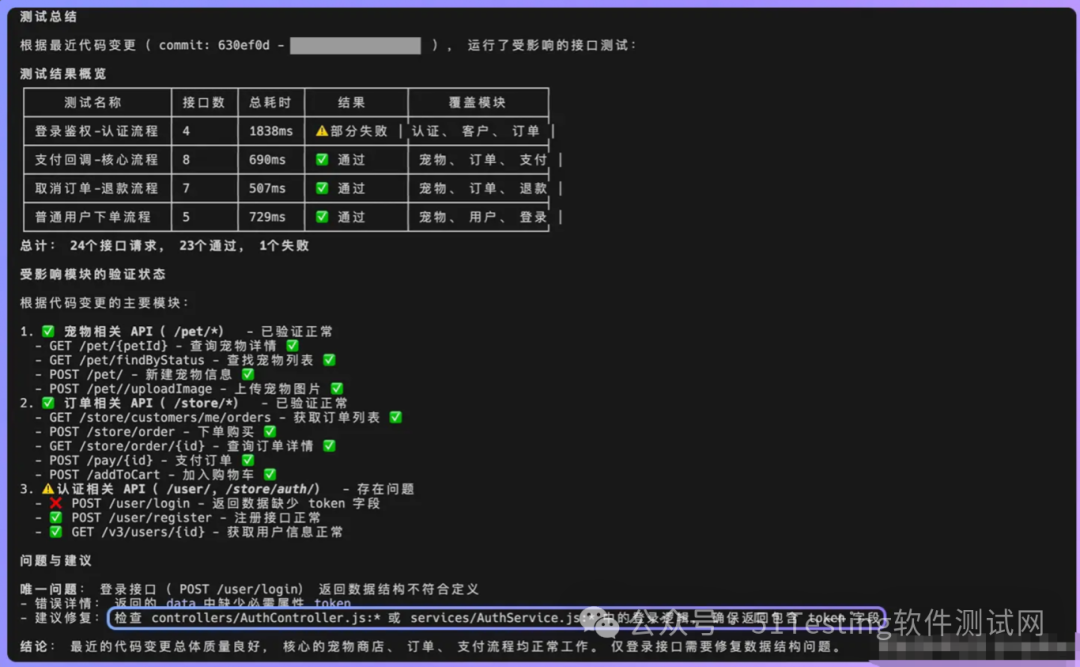Click the check after POST /pet/ 新建宠物信息
1080x667 pixels.
pos(248,374)
